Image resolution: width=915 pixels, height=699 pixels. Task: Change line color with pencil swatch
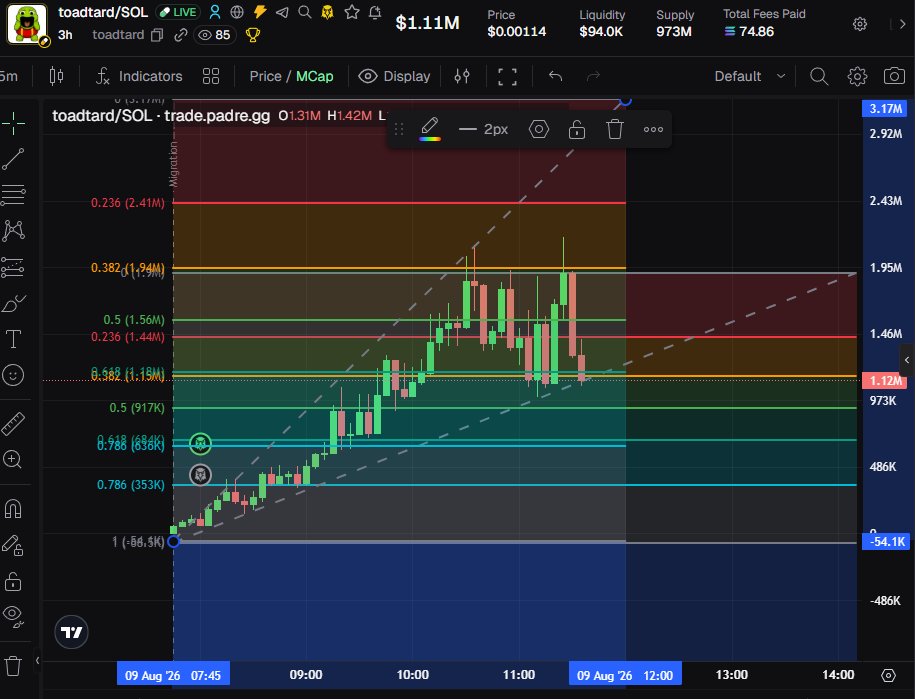(430, 129)
